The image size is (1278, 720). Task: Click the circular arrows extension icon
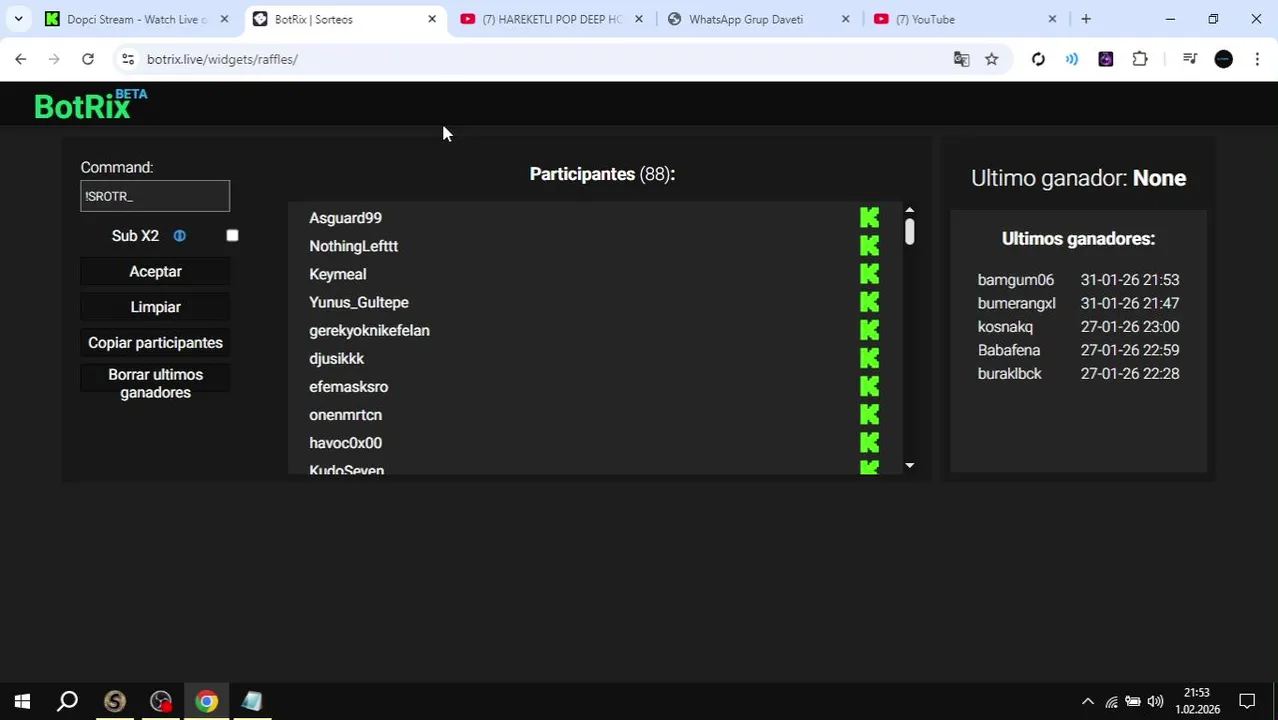(1038, 59)
